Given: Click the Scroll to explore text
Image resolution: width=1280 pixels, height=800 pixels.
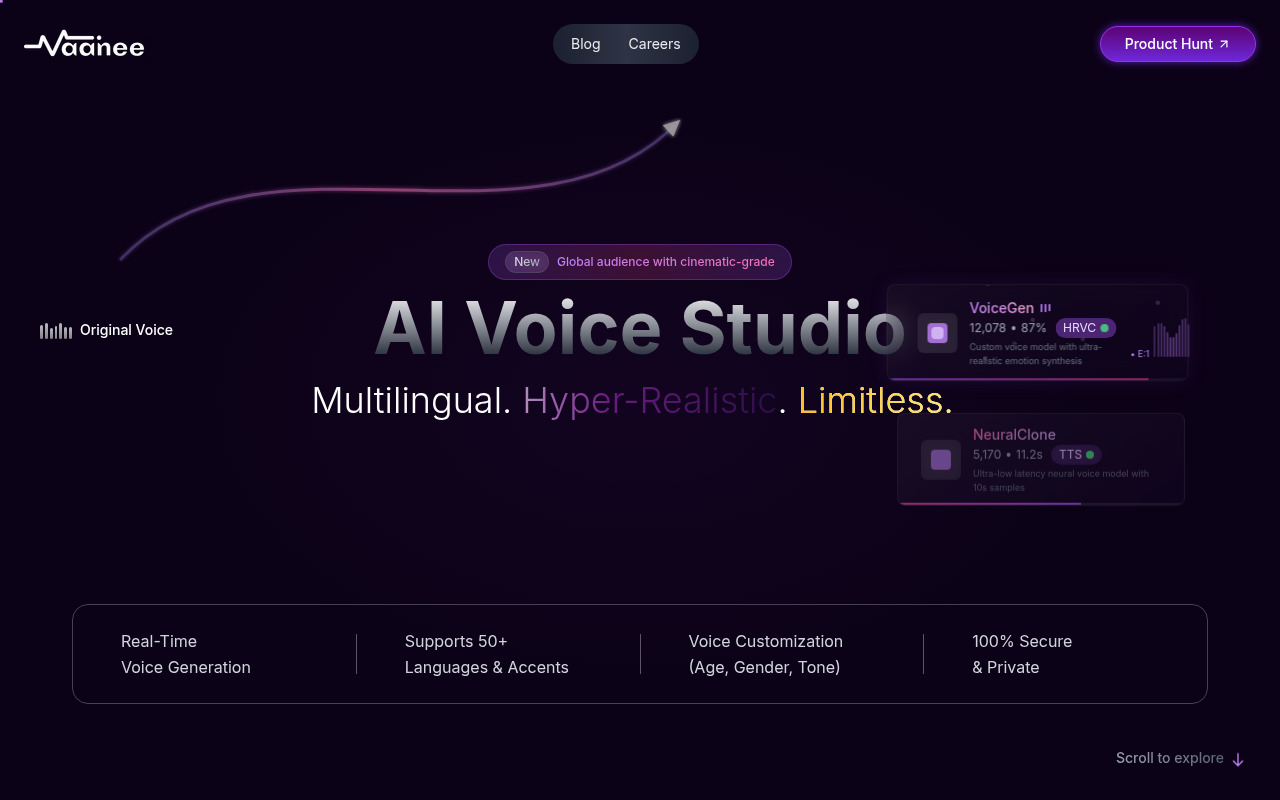Looking at the screenshot, I should click(x=1169, y=758).
